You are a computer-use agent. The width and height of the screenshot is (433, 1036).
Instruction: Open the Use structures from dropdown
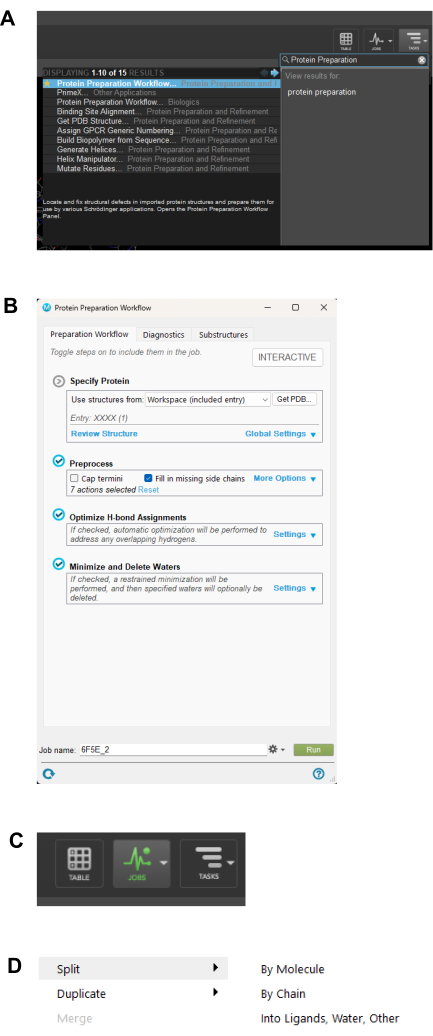click(208, 400)
